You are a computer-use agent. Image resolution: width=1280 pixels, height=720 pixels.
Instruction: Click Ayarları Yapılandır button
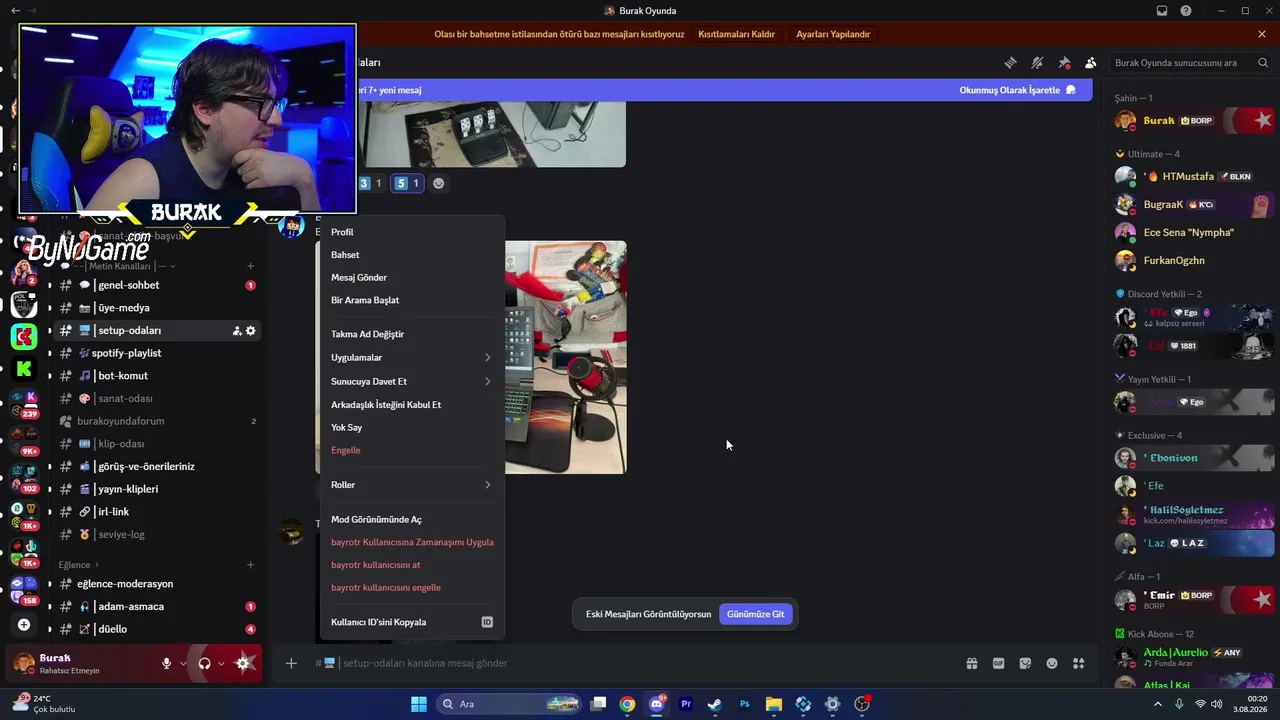click(833, 34)
